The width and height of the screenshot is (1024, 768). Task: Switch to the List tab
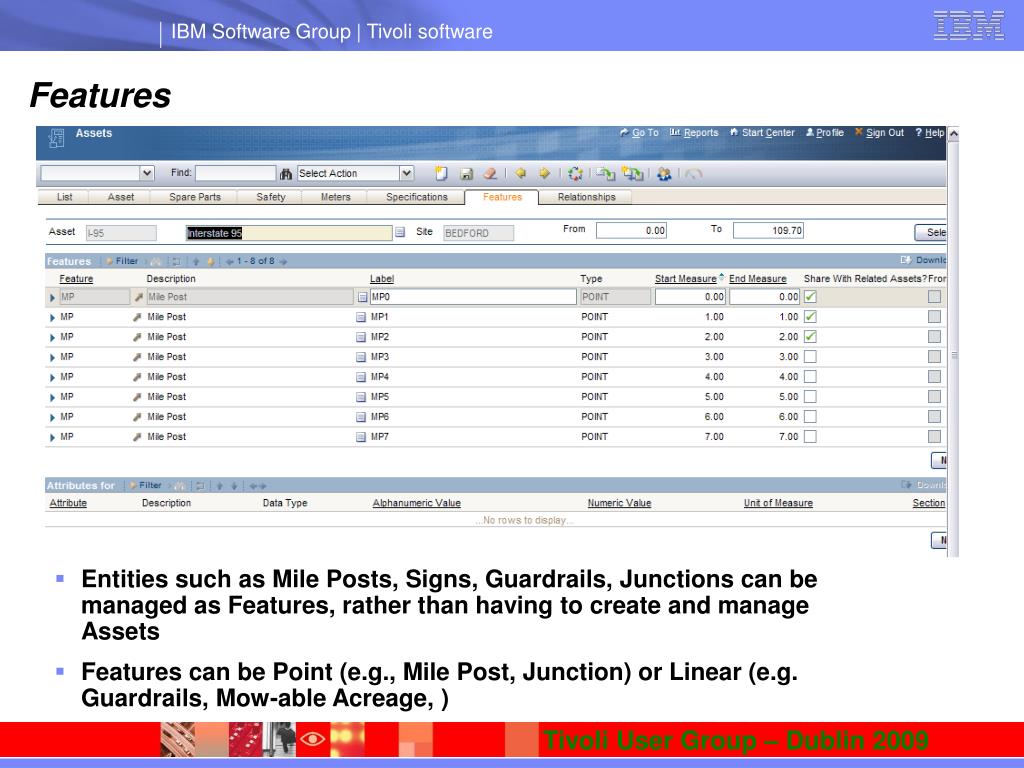64,197
